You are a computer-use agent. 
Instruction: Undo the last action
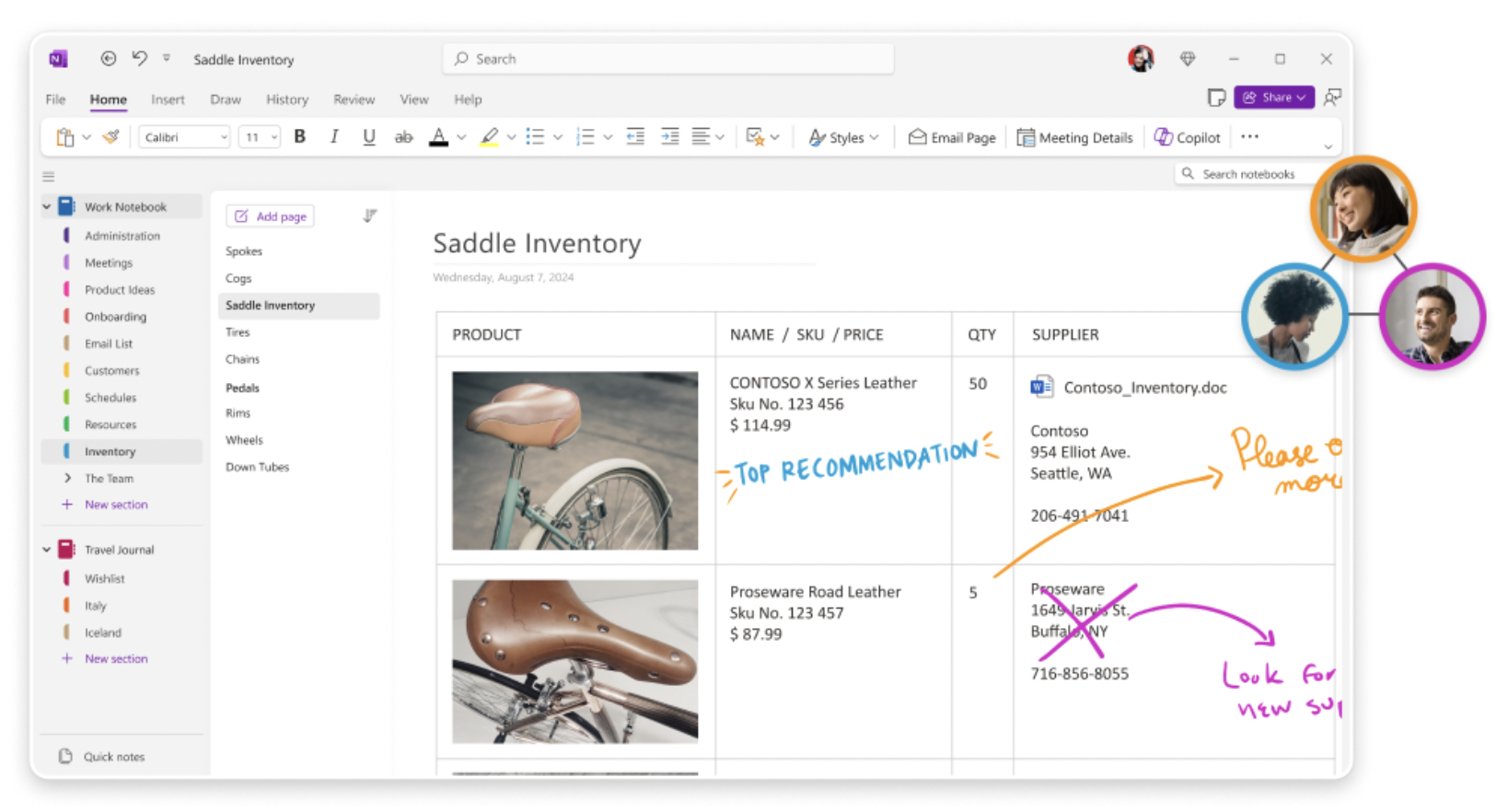coord(139,58)
